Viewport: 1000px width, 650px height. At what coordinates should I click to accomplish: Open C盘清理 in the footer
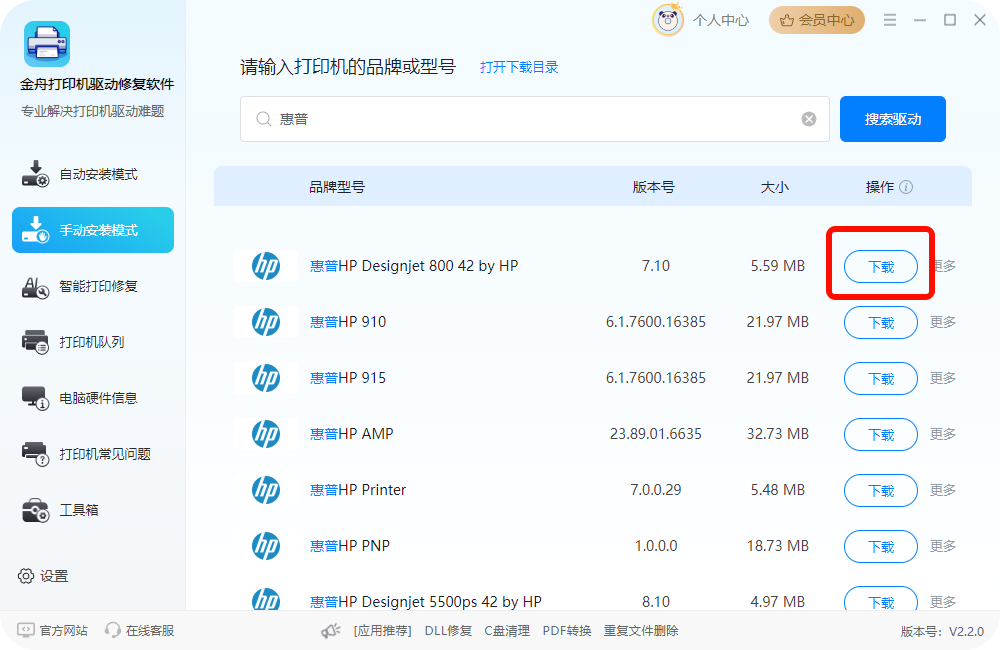pos(507,631)
